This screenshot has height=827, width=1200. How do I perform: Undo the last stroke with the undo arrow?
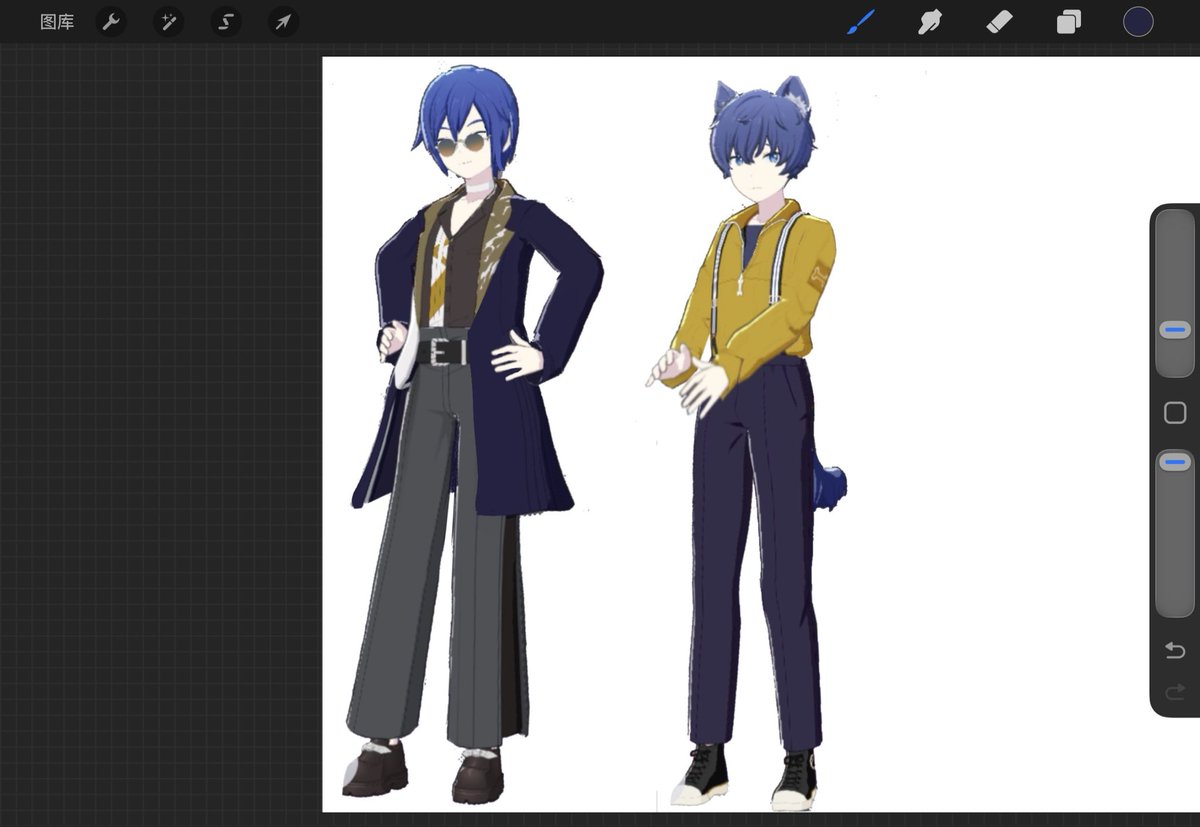[x=1175, y=651]
